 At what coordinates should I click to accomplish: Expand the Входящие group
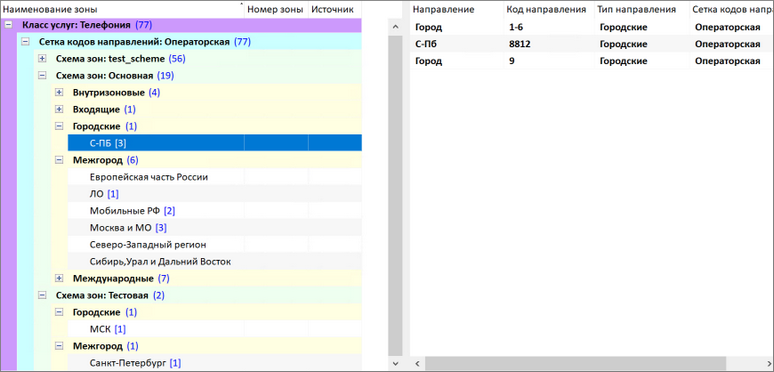pos(59,109)
